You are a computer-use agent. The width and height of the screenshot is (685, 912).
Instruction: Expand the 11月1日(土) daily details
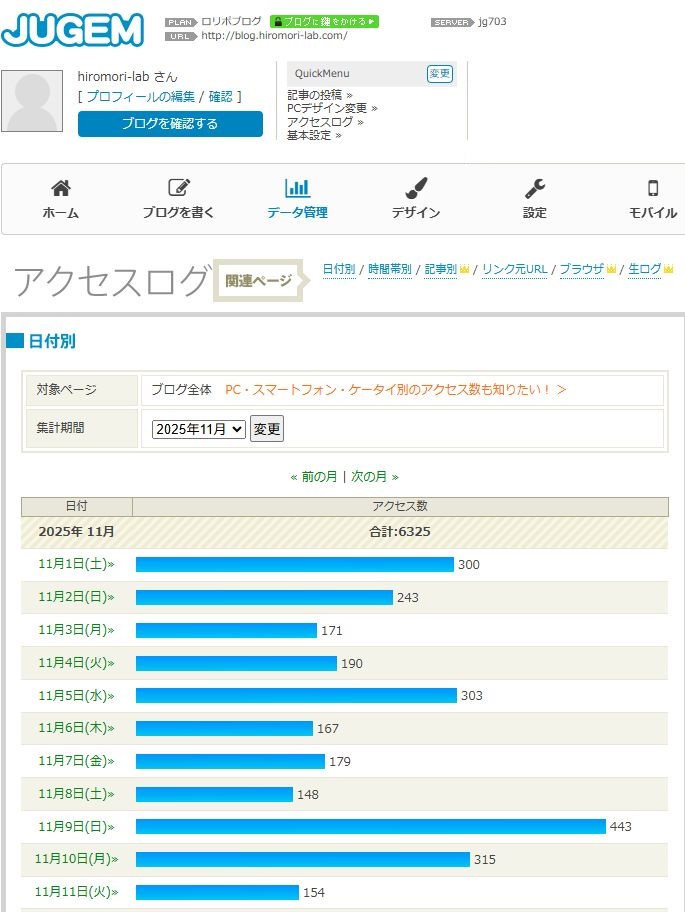click(x=76, y=564)
